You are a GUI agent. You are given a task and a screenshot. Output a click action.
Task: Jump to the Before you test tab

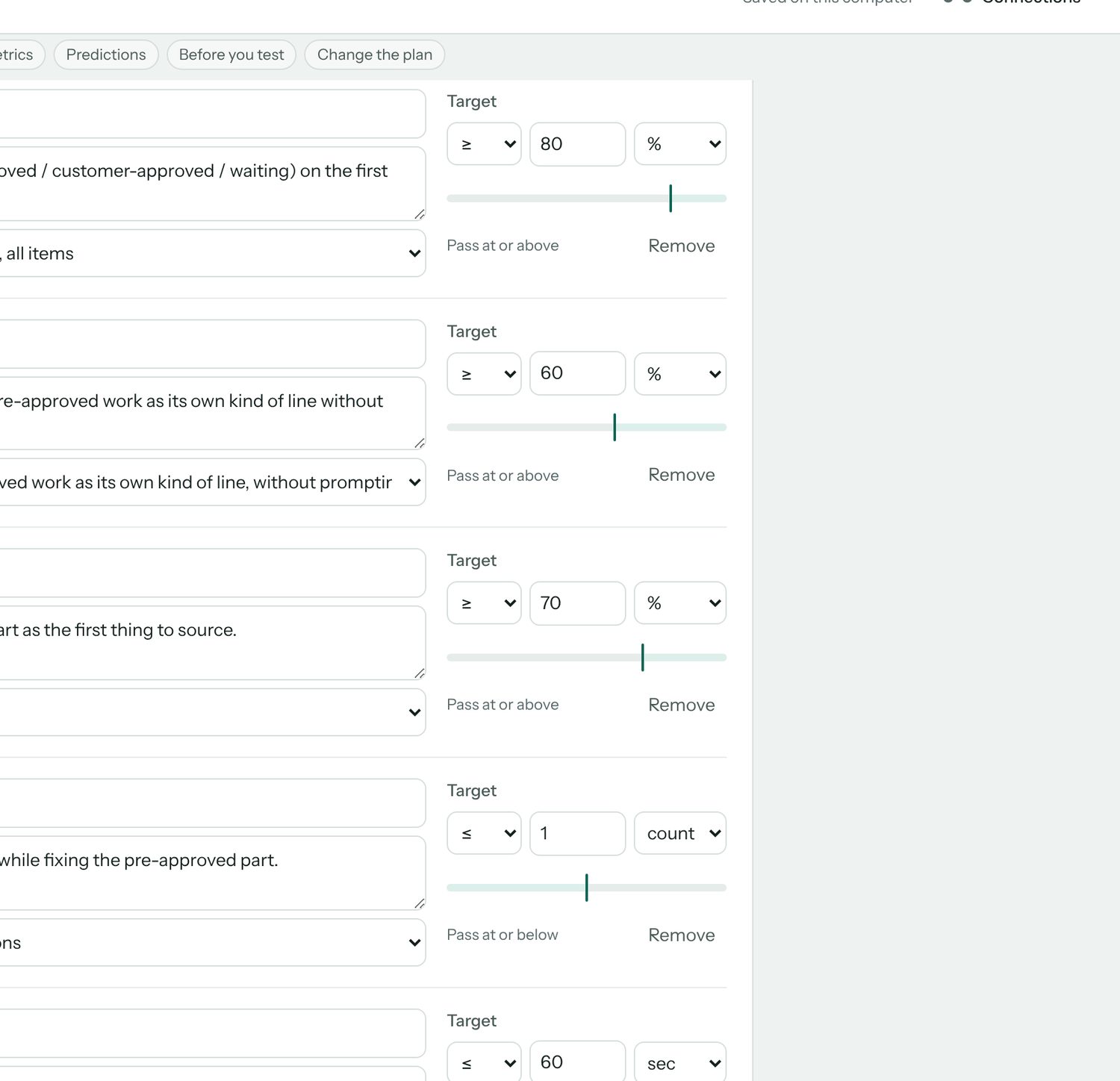point(231,54)
